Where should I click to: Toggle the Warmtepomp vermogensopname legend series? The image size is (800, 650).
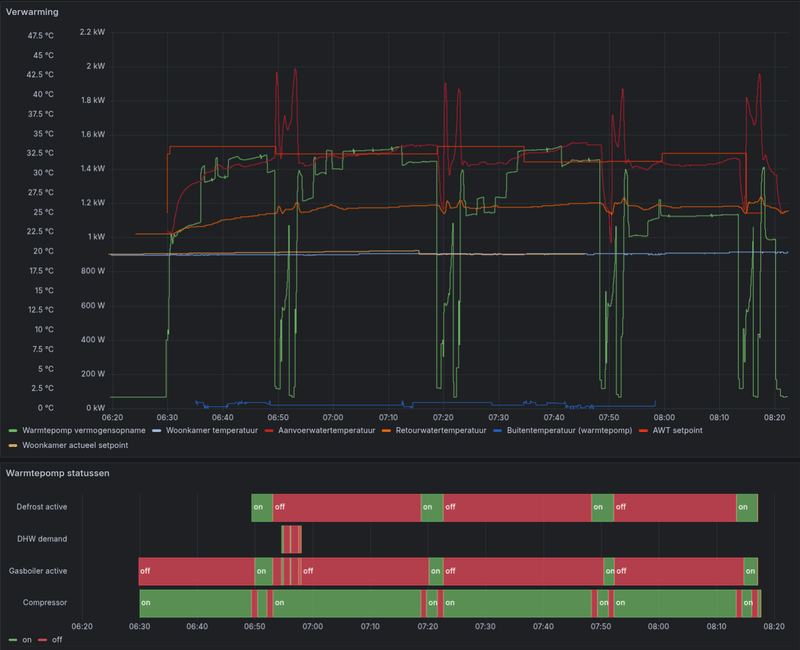[x=84, y=430]
